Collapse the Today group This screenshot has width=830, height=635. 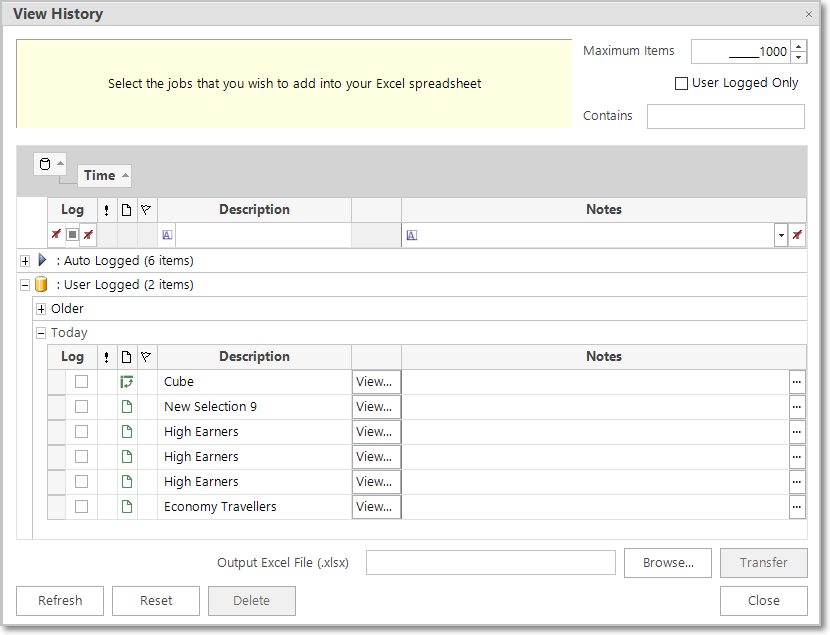(x=41, y=333)
